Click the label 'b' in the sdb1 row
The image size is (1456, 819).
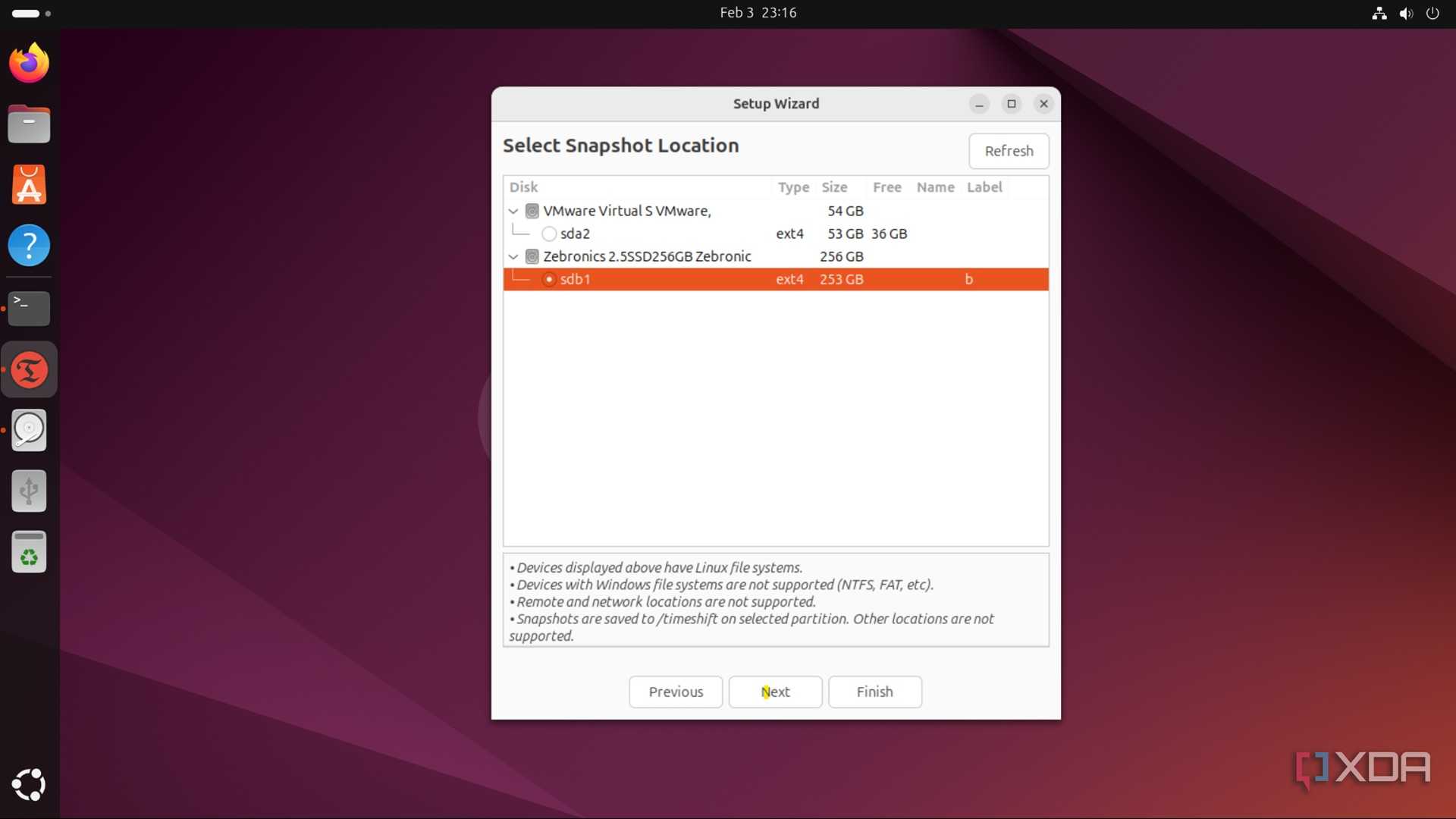(x=968, y=279)
